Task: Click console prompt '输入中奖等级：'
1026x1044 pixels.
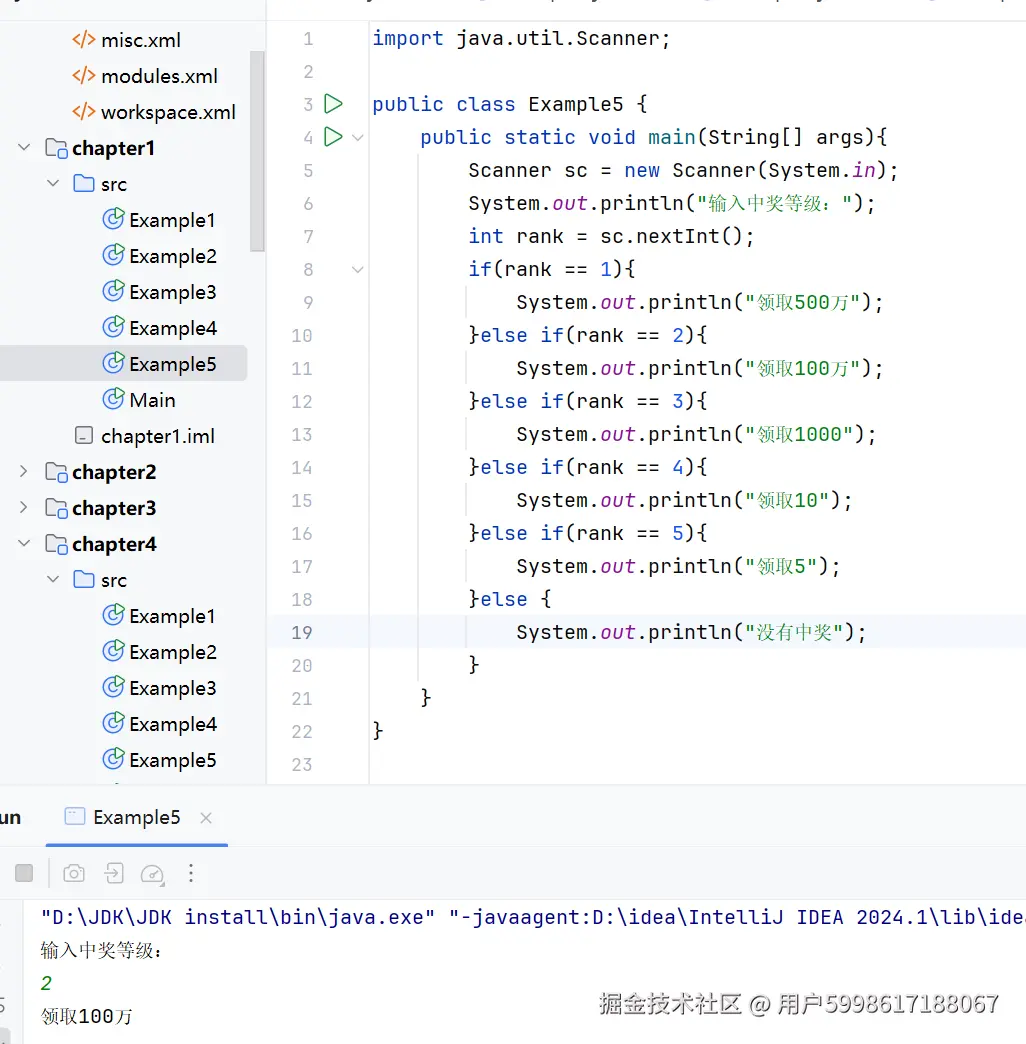Action: [x=101, y=950]
